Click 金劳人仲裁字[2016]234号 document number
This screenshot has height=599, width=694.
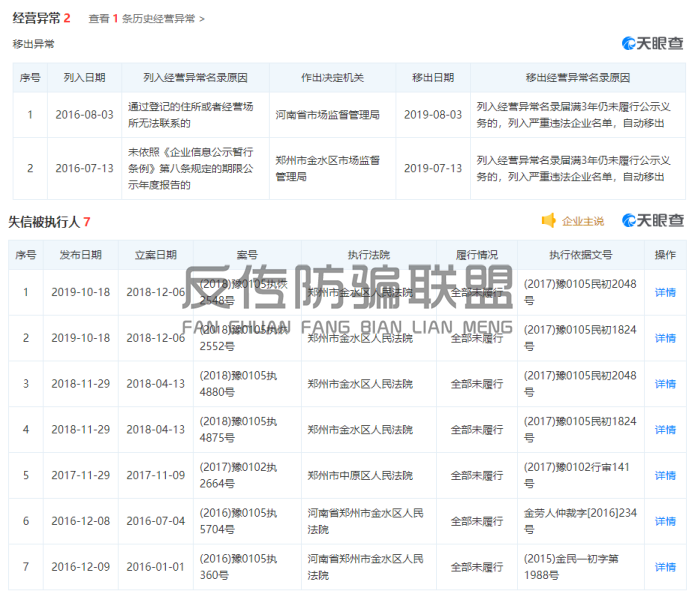coord(578,521)
